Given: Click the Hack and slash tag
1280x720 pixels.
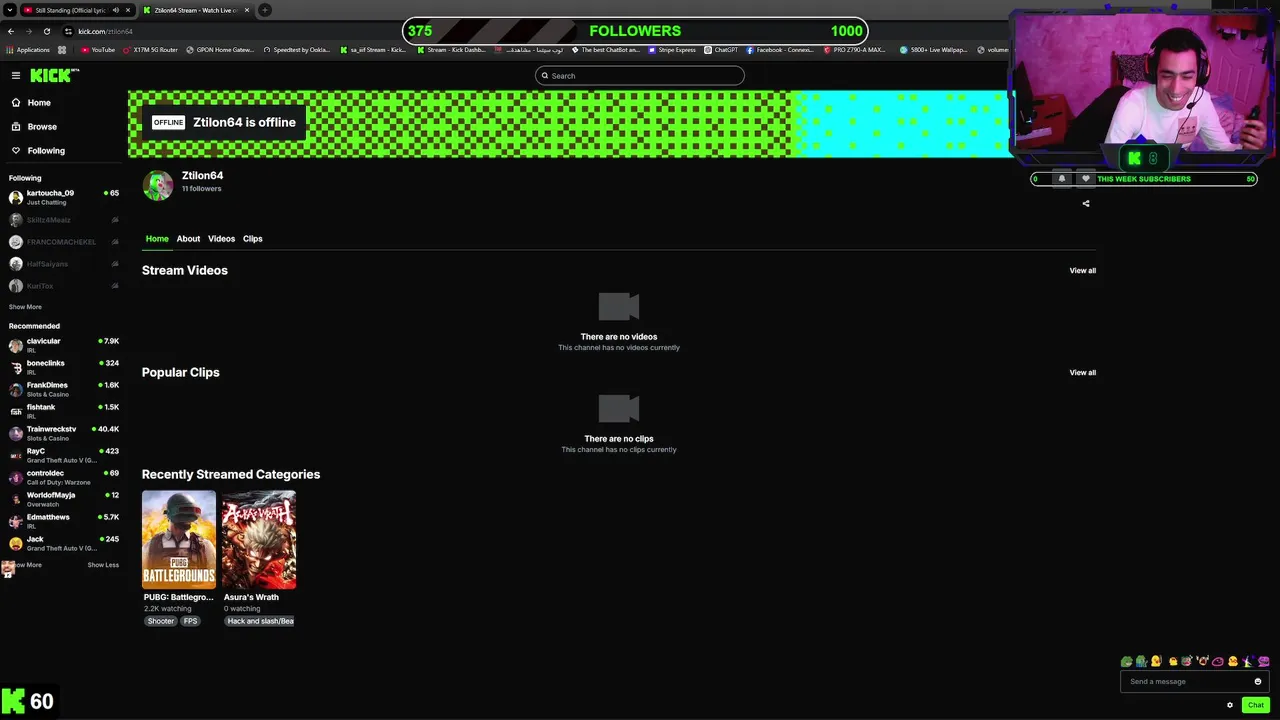Looking at the screenshot, I should click(x=260, y=621).
